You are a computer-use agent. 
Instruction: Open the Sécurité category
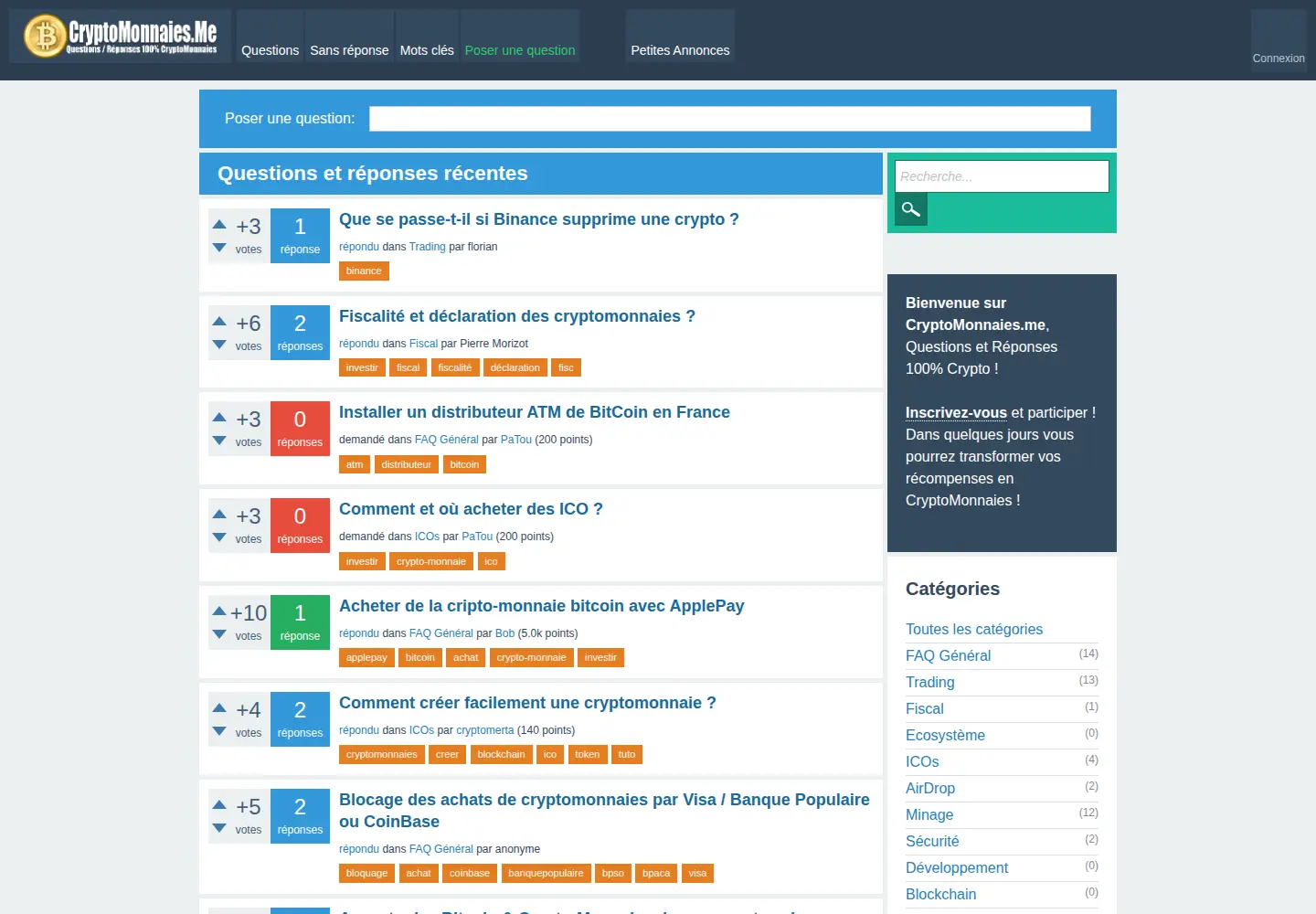tap(932, 841)
